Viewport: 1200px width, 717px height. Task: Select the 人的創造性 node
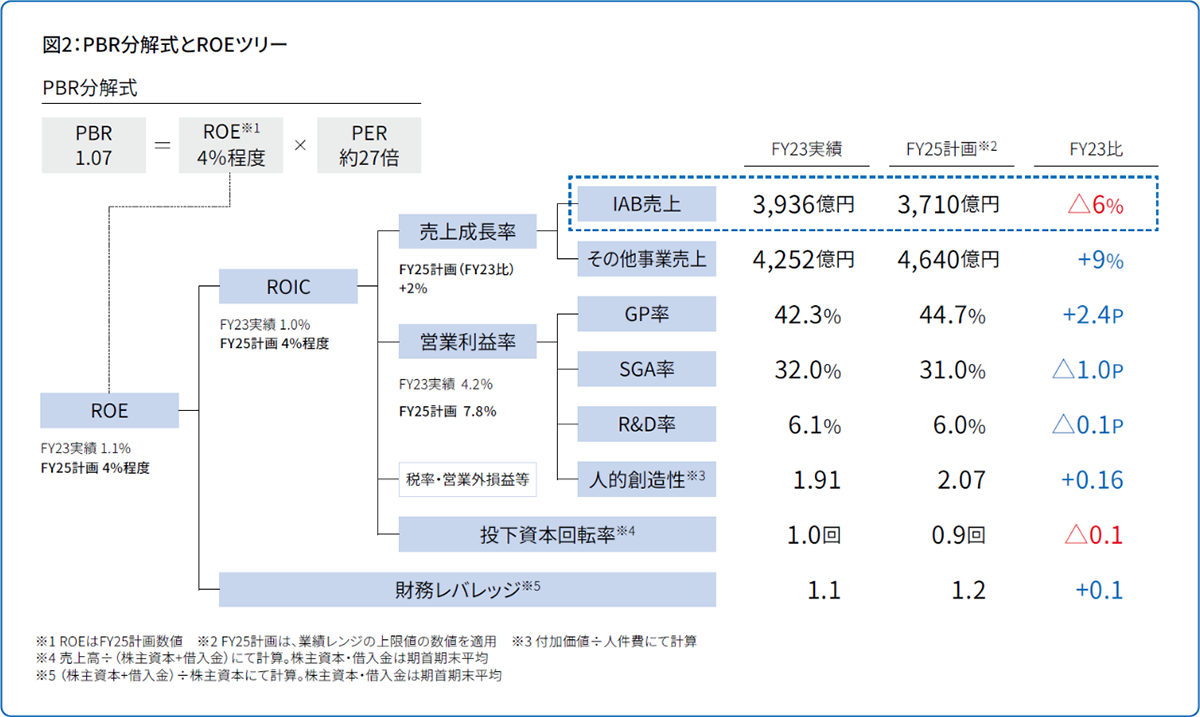tap(647, 479)
